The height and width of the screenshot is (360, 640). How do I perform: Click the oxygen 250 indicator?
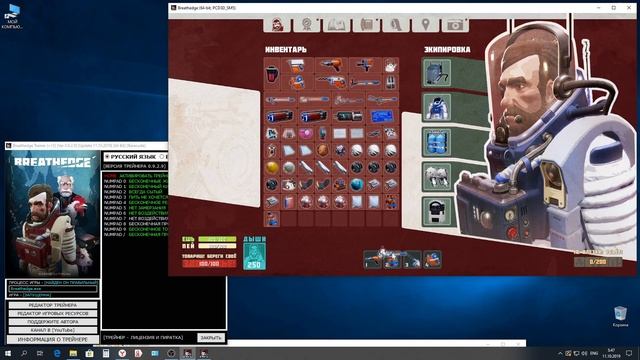click(x=254, y=256)
